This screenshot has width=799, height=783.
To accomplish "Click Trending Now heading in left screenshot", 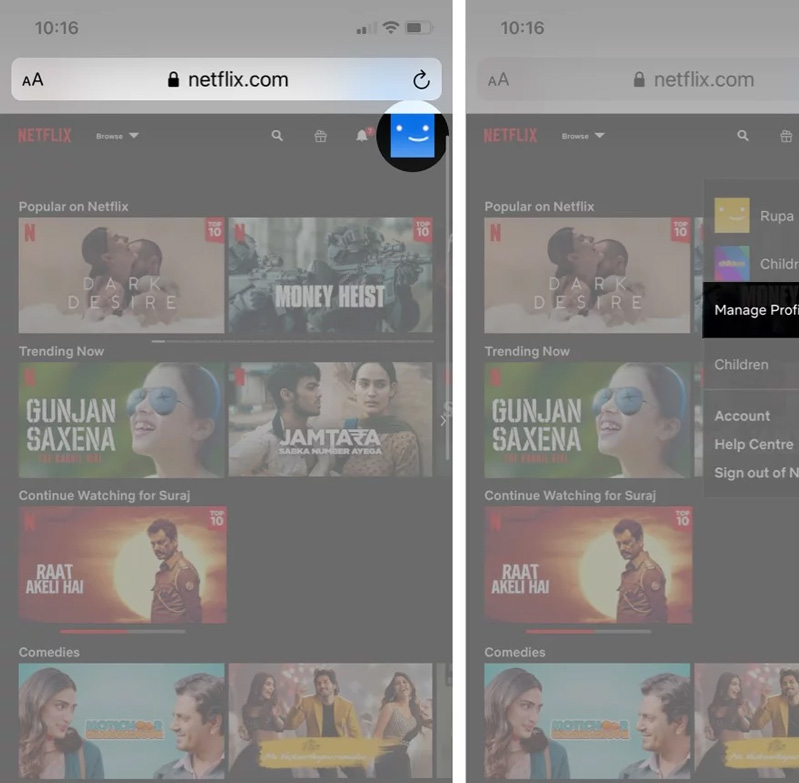I will pyautogui.click(x=61, y=351).
